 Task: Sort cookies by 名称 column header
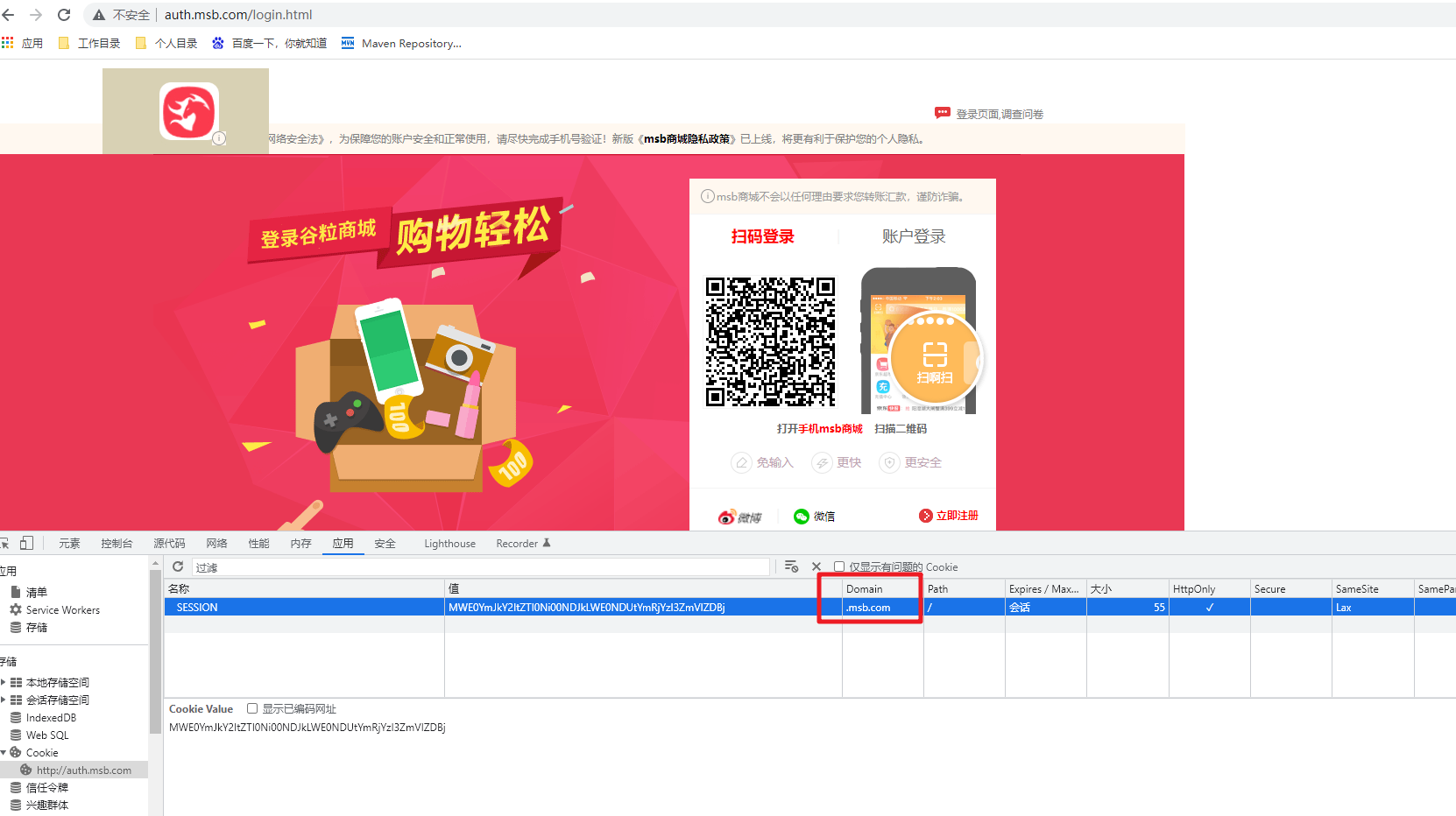point(304,588)
